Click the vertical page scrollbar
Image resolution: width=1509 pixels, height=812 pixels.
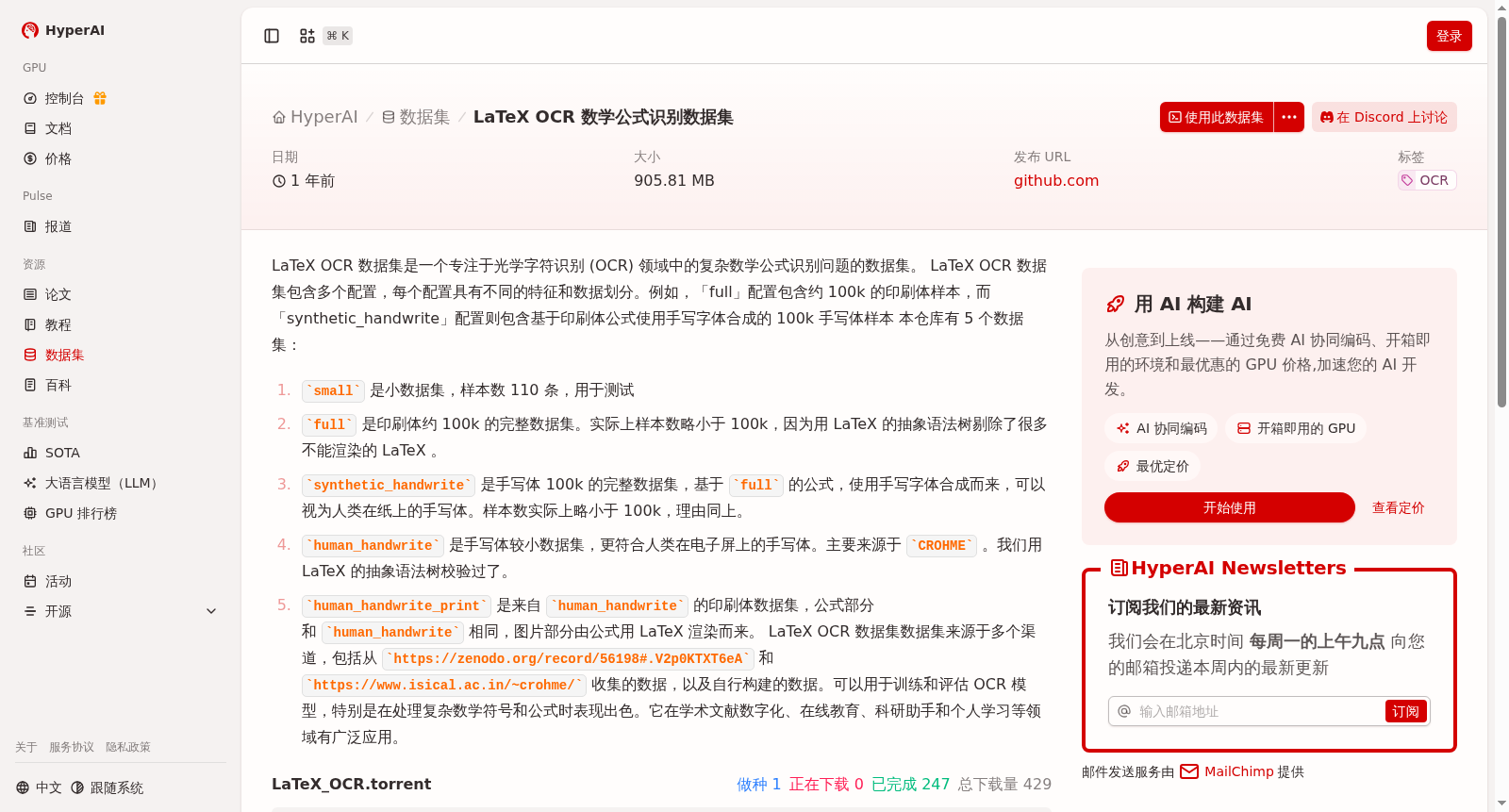click(1501, 212)
